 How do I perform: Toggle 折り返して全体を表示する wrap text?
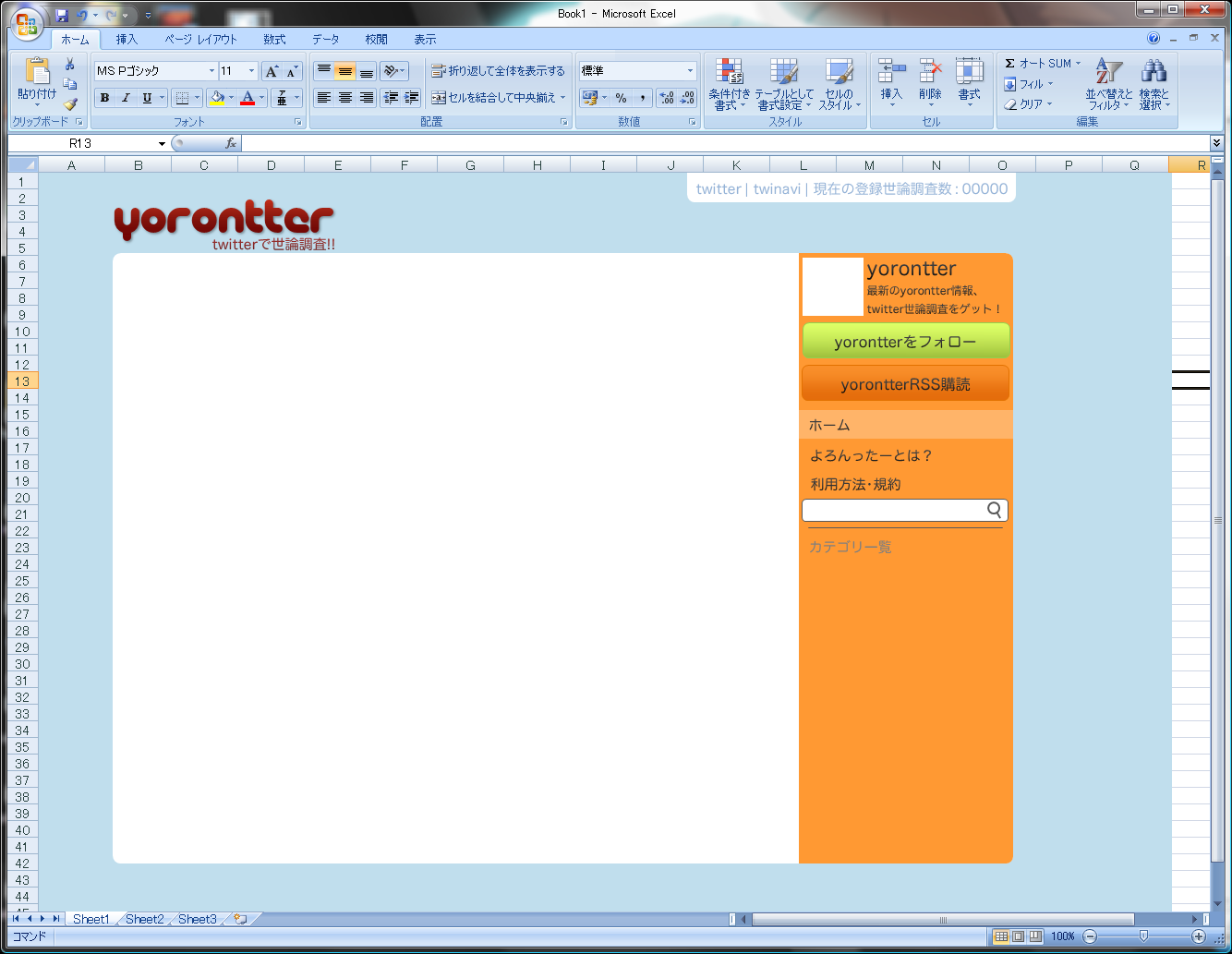(x=498, y=71)
